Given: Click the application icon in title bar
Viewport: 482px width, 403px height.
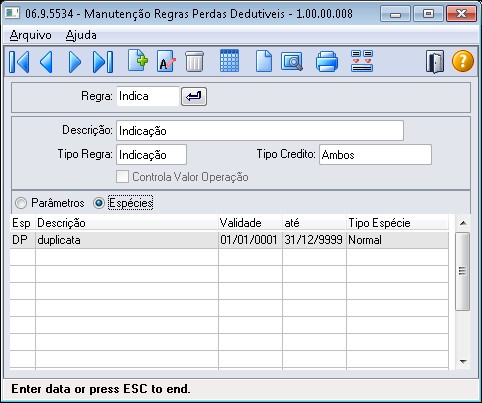Looking at the screenshot, I should click(13, 13).
